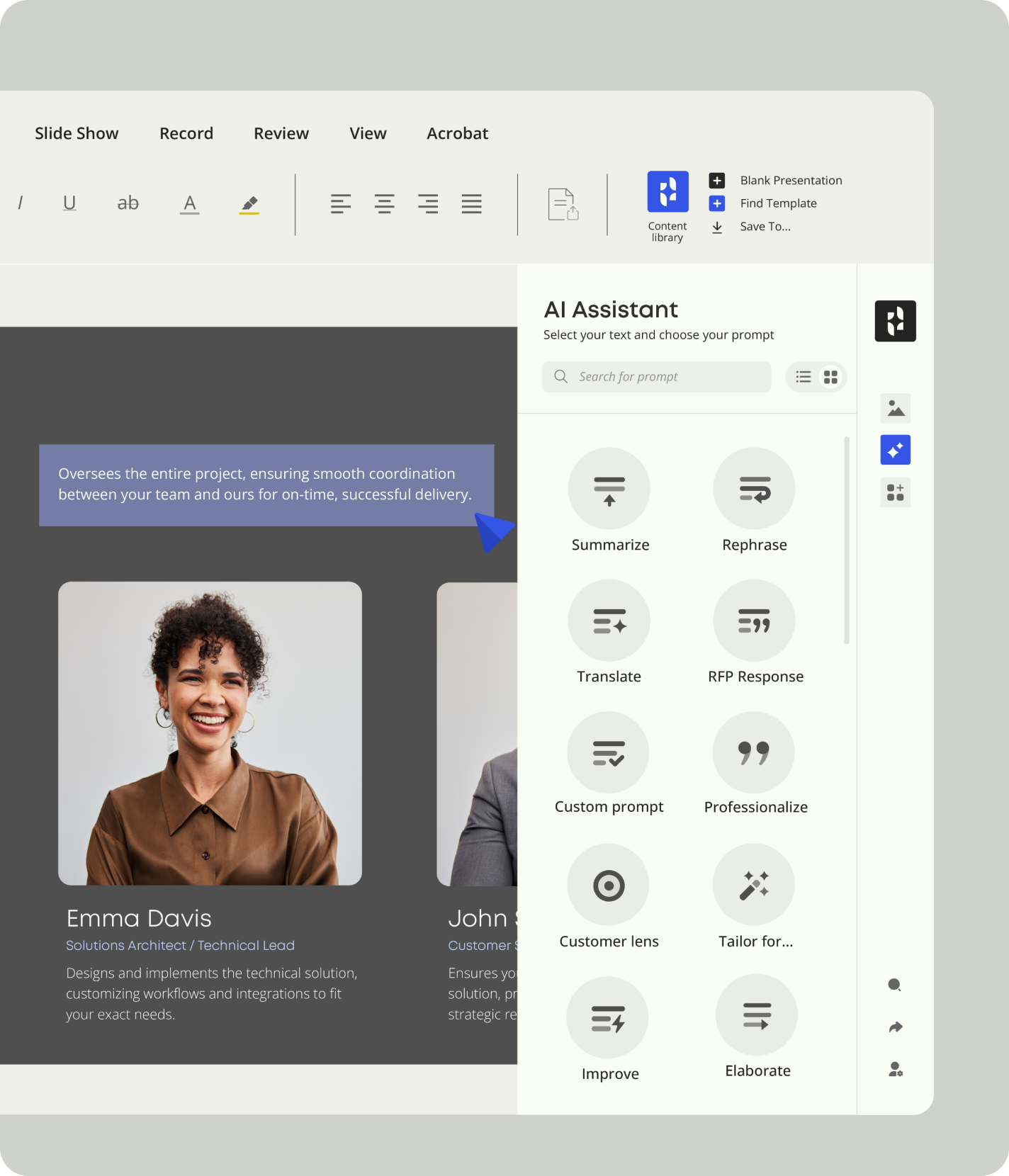This screenshot has height=1176, width=1009.
Task: Click the prompt list scrollbar
Action: coord(847,540)
